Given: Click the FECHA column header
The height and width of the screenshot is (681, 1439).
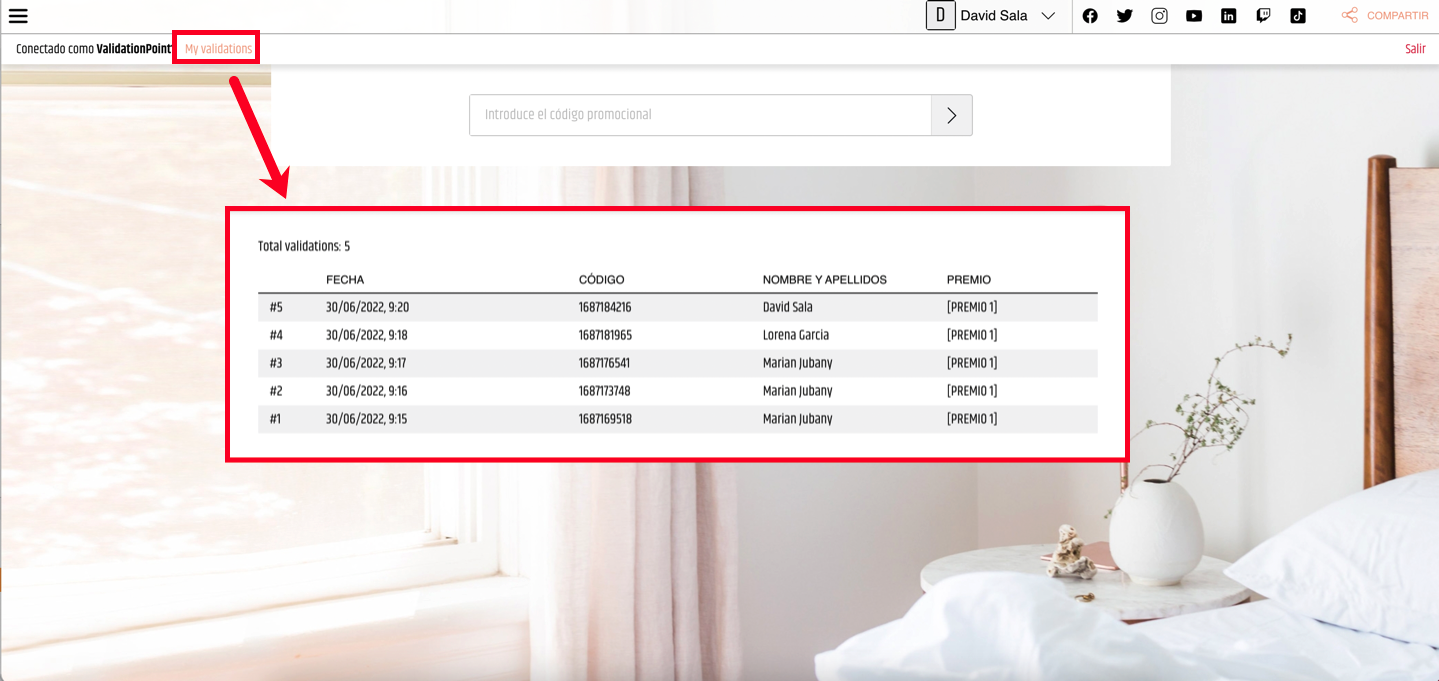Looking at the screenshot, I should [x=345, y=280].
